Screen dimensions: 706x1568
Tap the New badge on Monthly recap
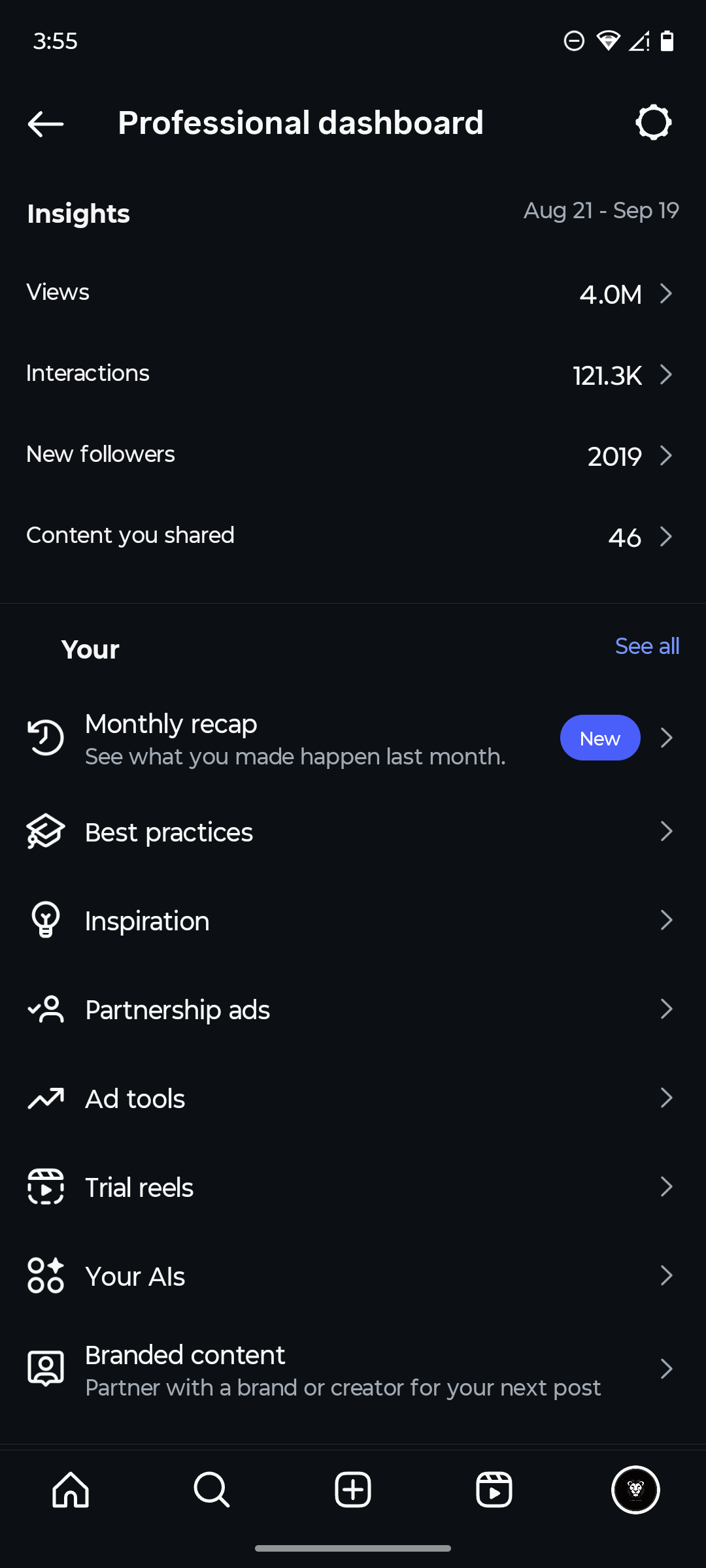[x=599, y=738]
